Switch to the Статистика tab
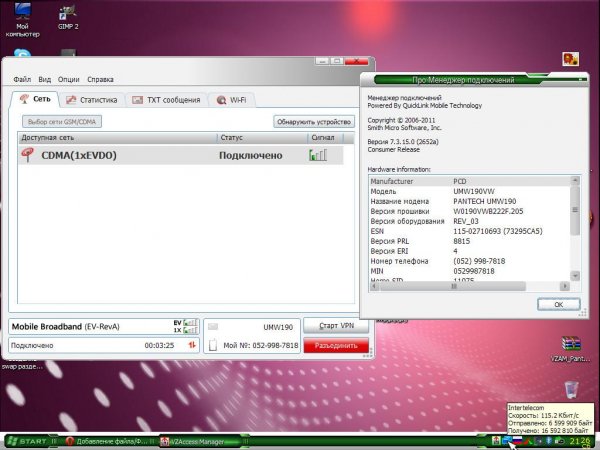The image size is (600, 450). (x=92, y=100)
